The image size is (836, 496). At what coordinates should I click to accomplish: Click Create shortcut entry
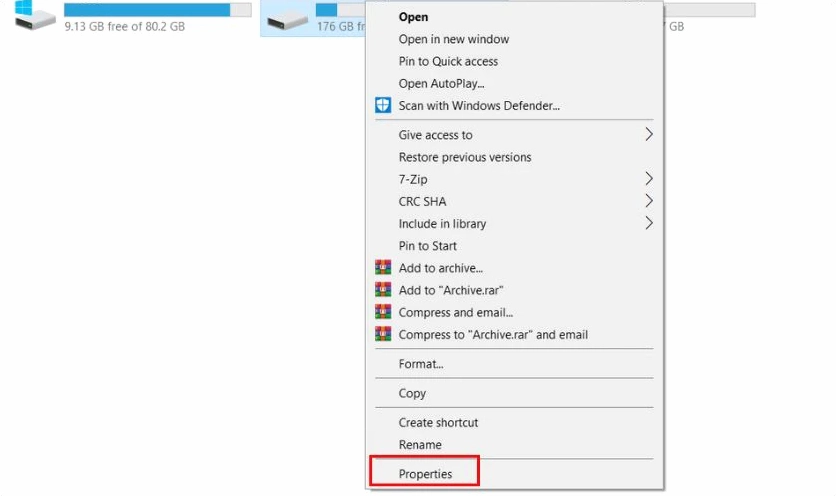tap(438, 422)
